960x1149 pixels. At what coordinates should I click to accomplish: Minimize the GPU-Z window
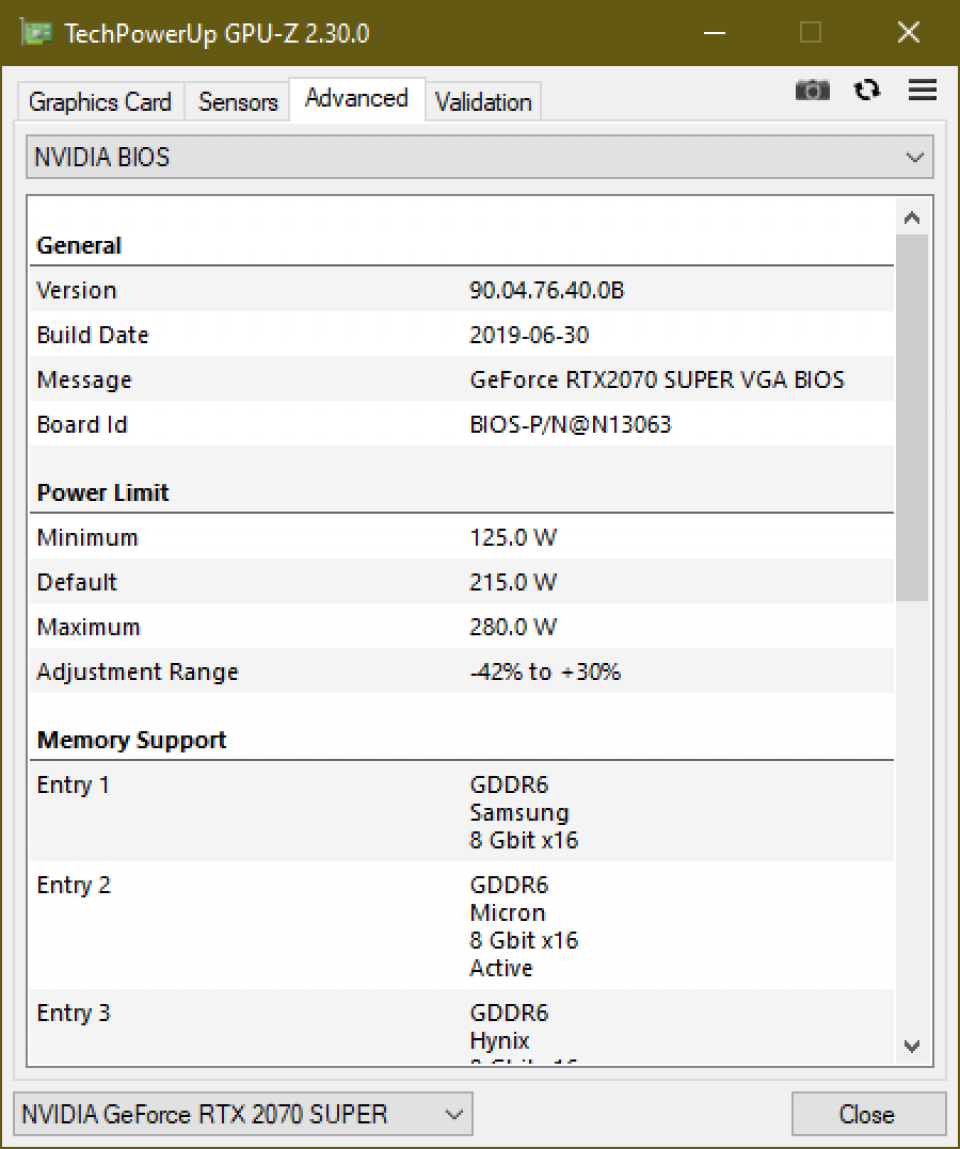tap(715, 32)
